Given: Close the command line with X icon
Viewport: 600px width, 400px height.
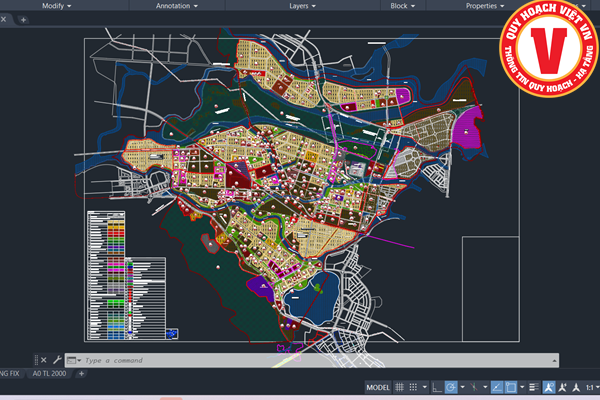Looking at the screenshot, I should [43, 360].
